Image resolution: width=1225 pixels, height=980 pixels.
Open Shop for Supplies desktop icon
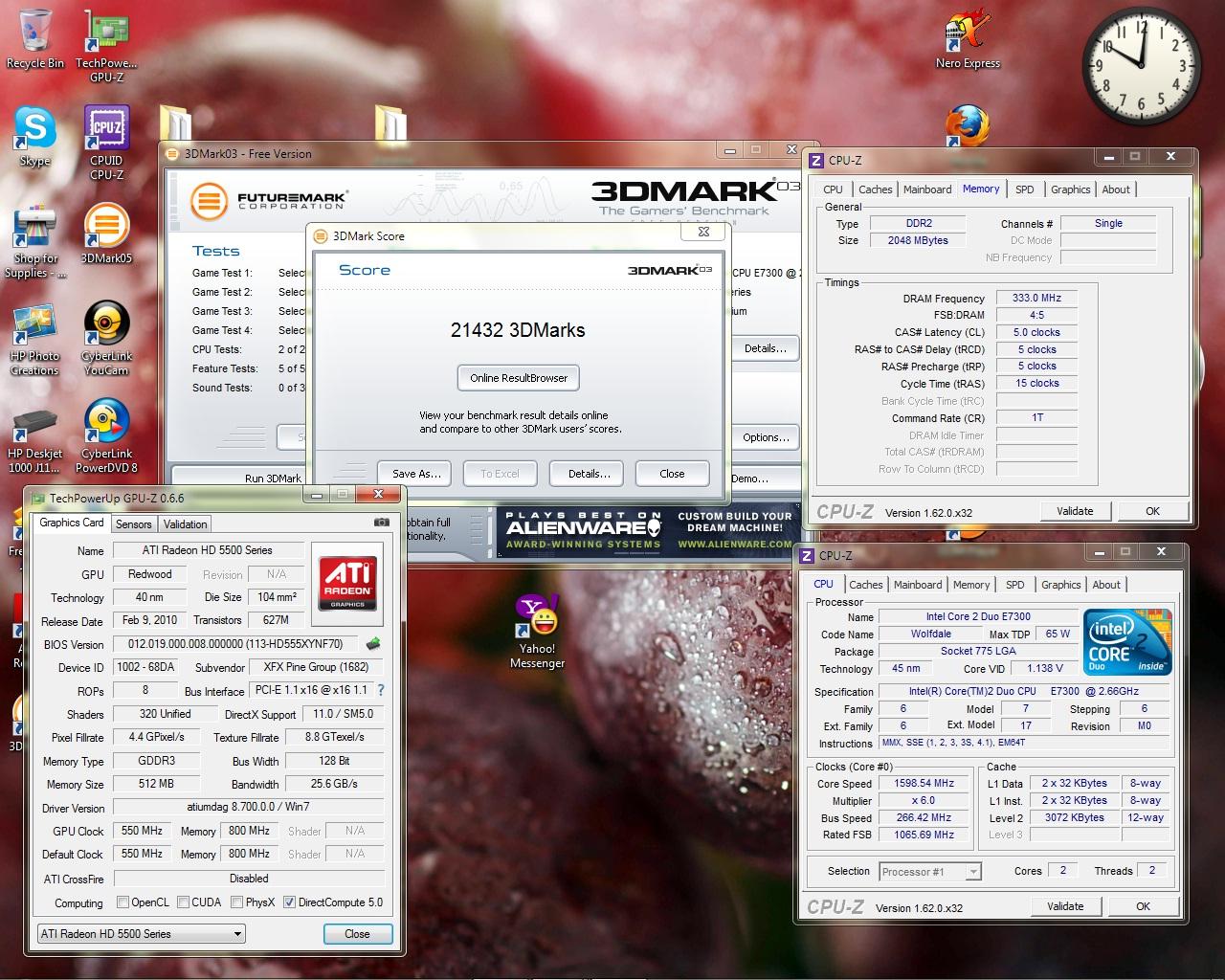pyautogui.click(x=35, y=241)
